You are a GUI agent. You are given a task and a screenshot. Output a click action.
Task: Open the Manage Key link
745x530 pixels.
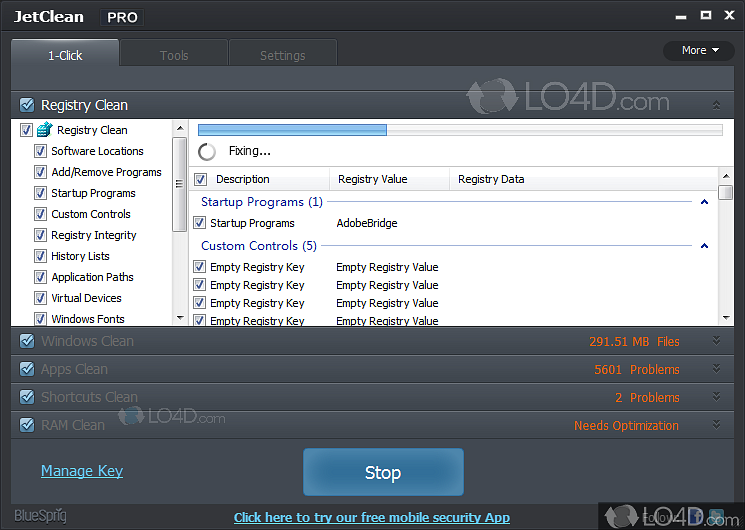pyautogui.click(x=82, y=471)
